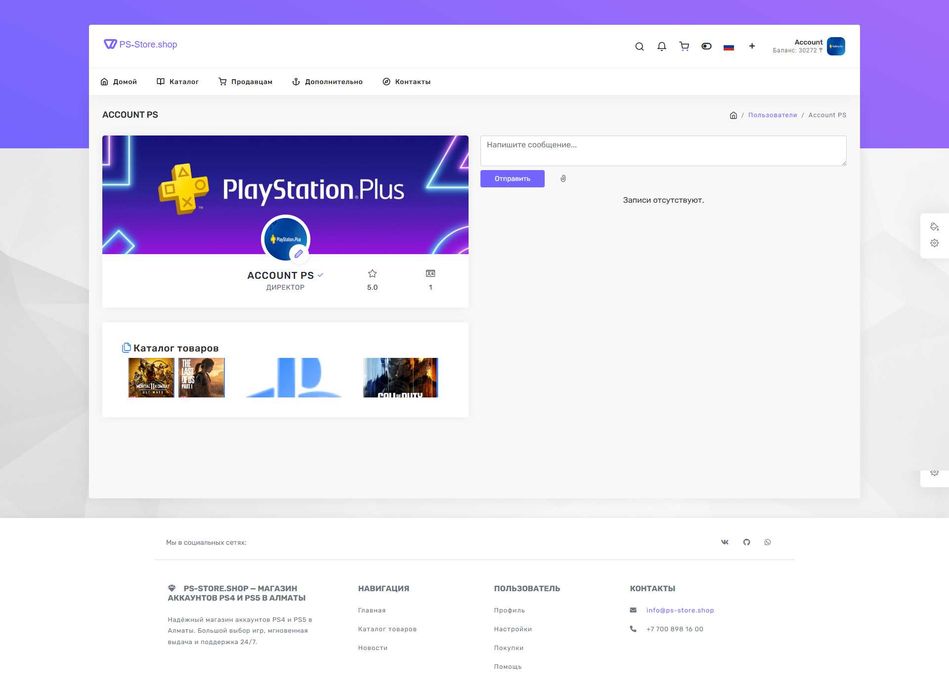Open VK social link icon
This screenshot has height=700, width=949.
pyautogui.click(x=724, y=542)
